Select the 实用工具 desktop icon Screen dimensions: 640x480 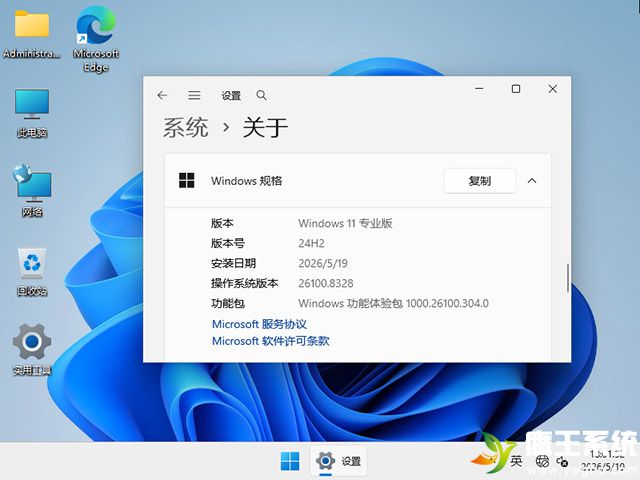pos(32,349)
